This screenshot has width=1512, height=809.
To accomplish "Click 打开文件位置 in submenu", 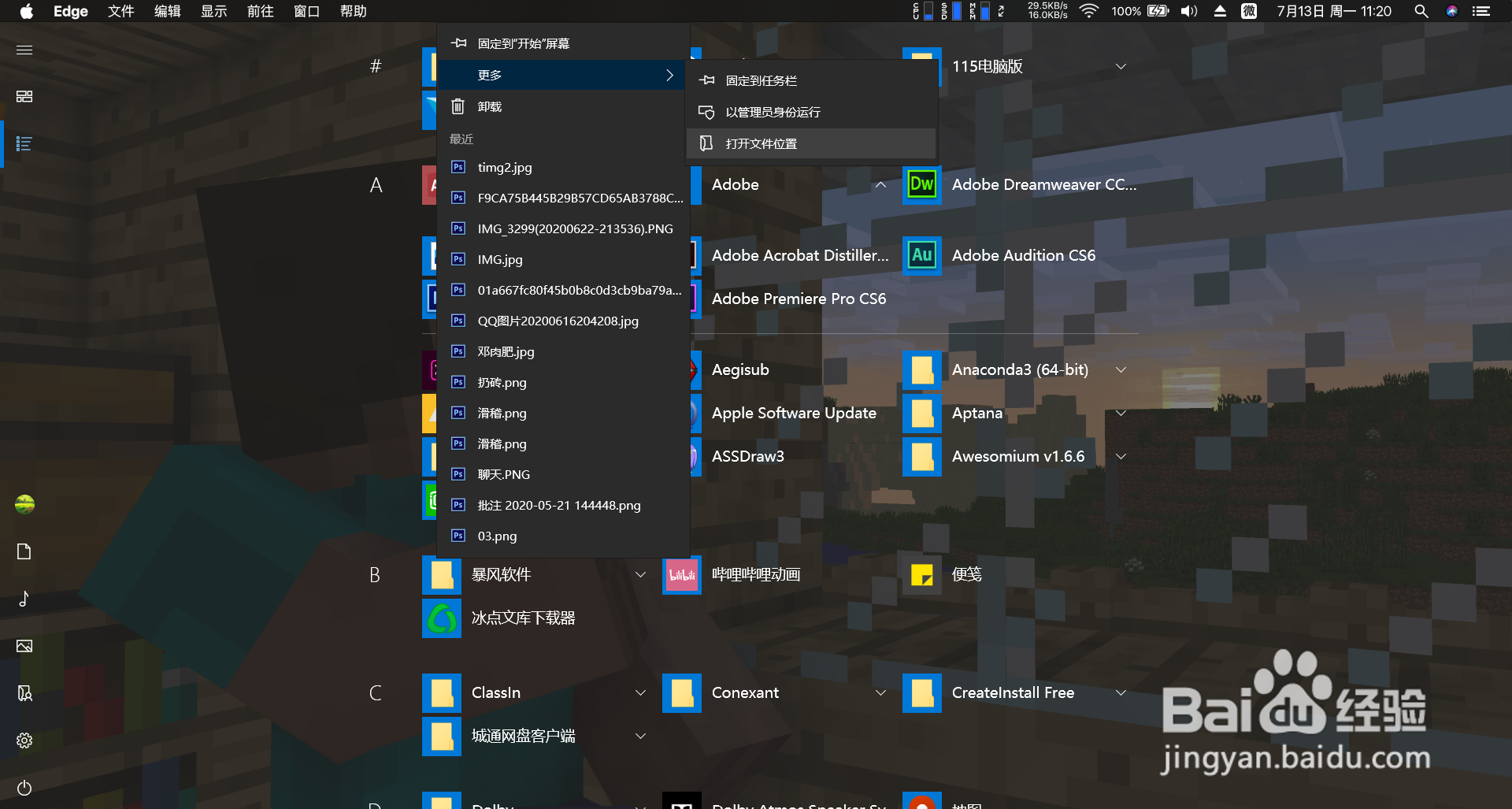I will pyautogui.click(x=811, y=143).
